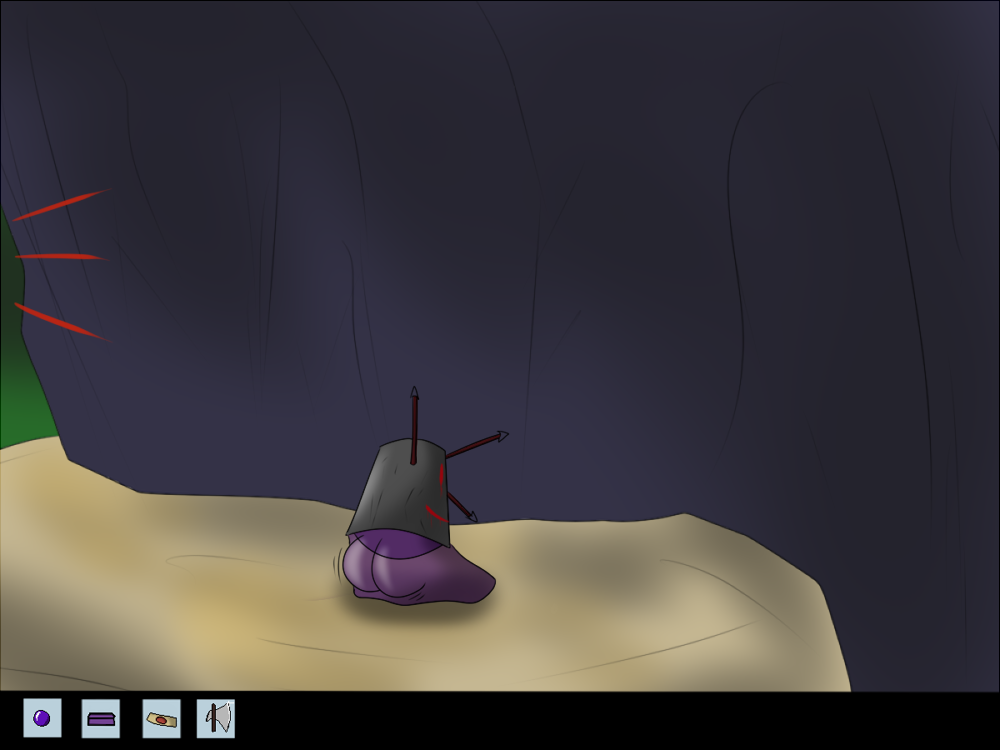
Task: Click the topmost red slash mark
Action: click(x=60, y=205)
